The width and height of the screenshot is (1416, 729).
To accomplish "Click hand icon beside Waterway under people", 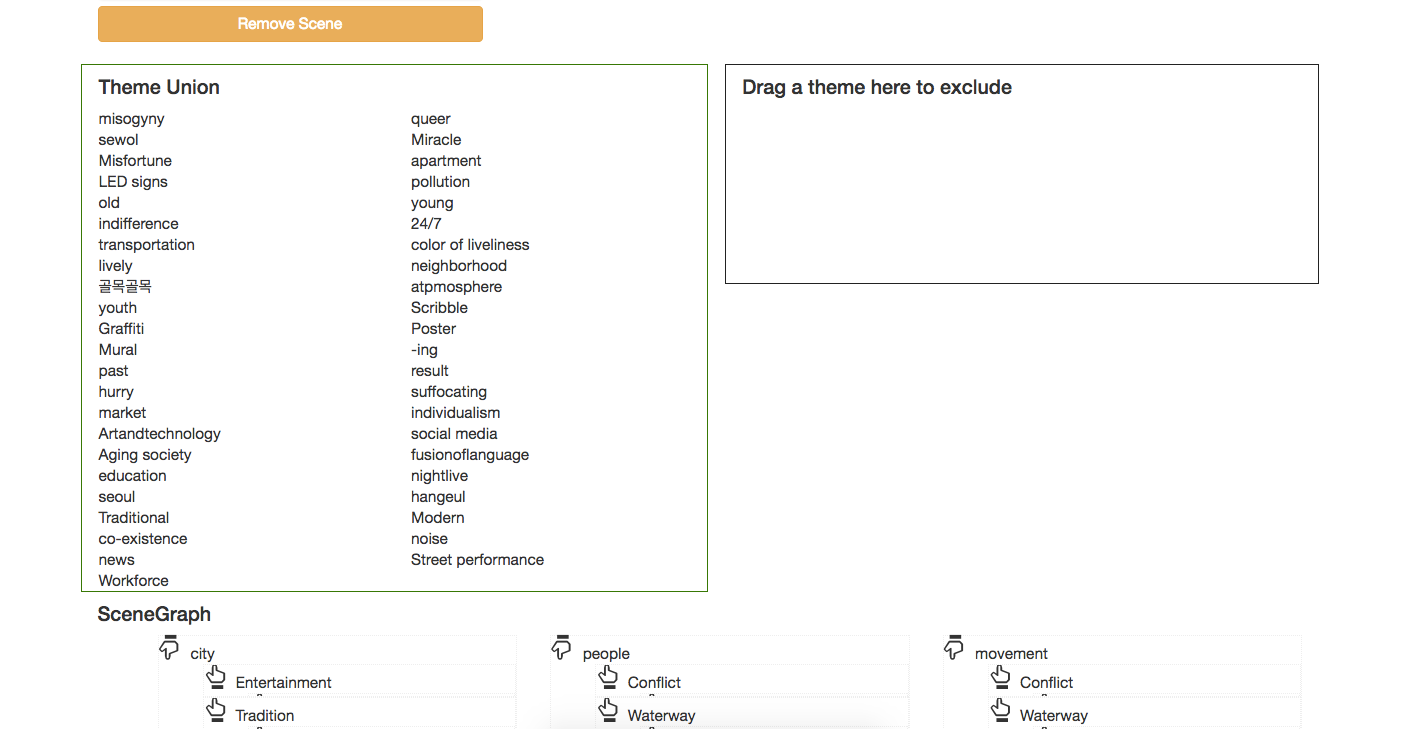I will [x=608, y=711].
